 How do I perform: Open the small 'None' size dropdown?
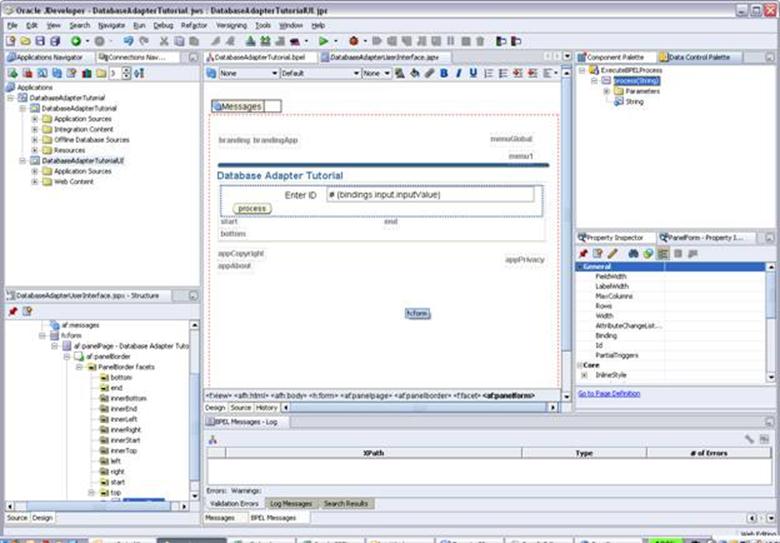pos(376,74)
